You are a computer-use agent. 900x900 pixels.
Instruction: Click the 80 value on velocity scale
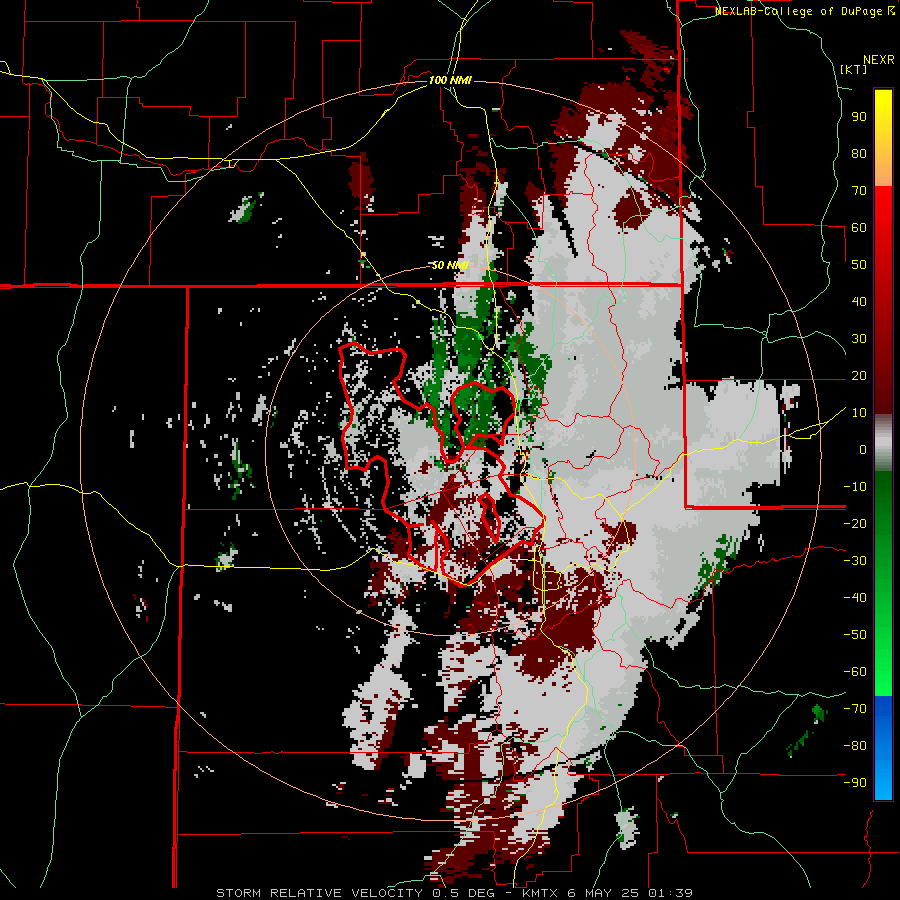pyautogui.click(x=859, y=153)
